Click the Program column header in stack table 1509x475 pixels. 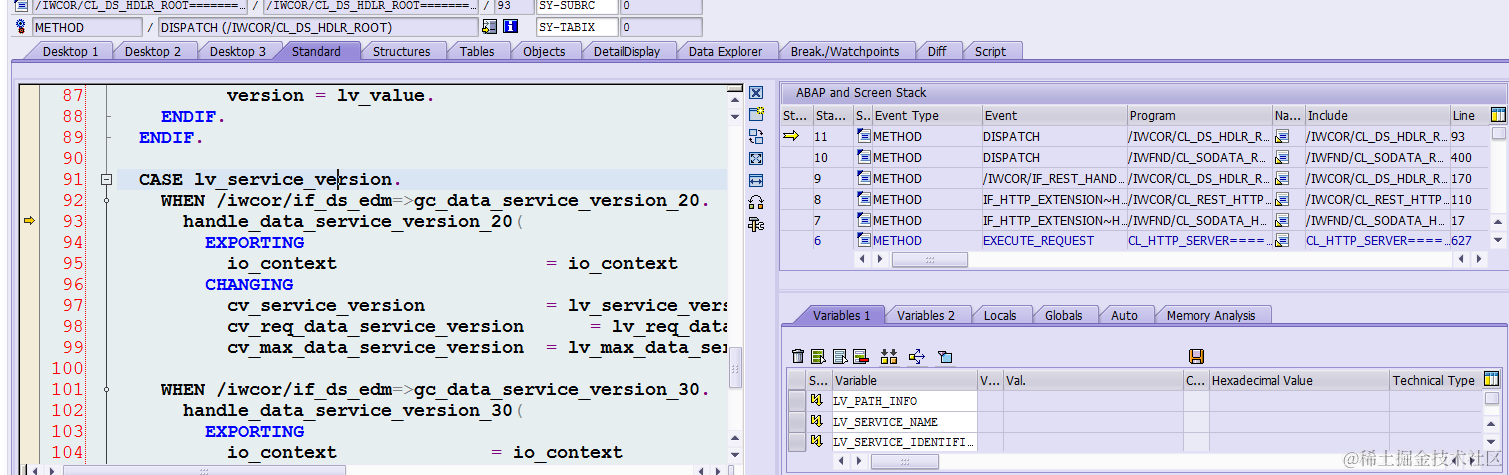(1199, 115)
